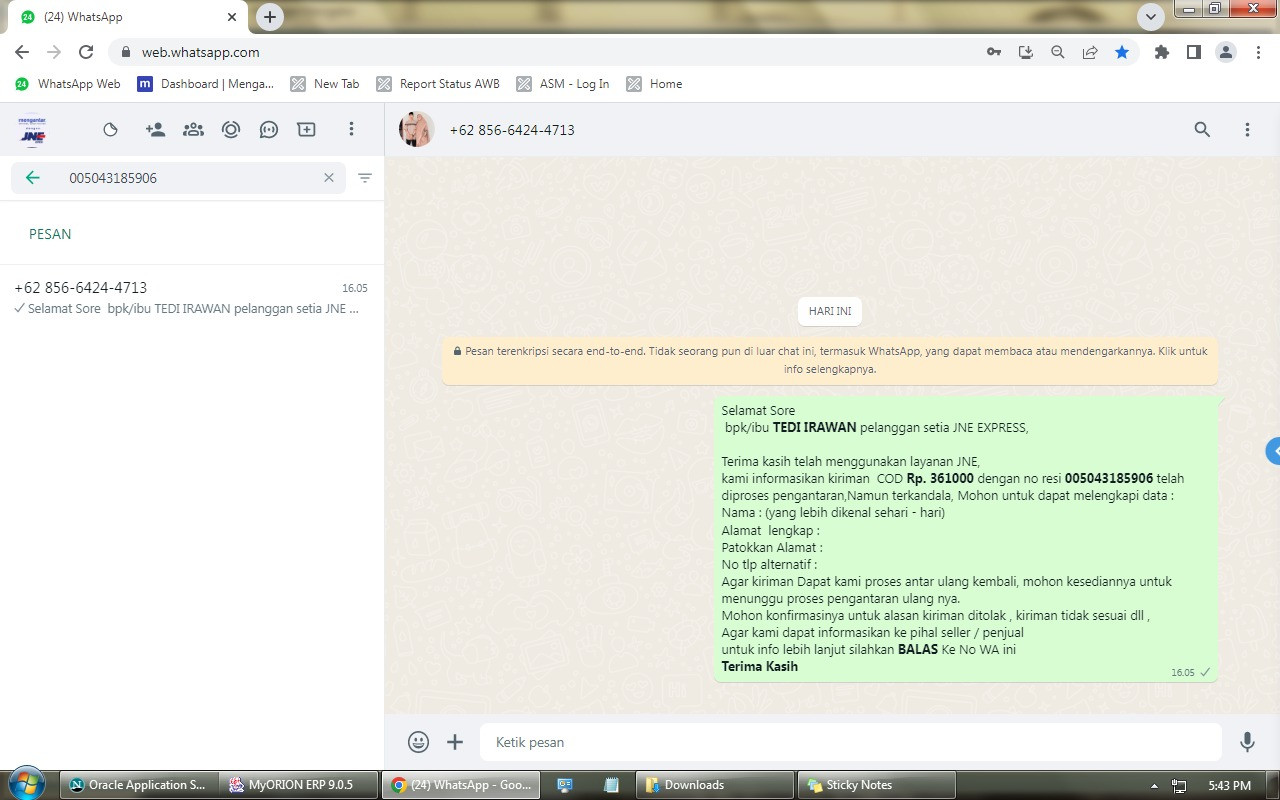1280x800 pixels.
Task: Open emoji picker
Action: tap(419, 742)
